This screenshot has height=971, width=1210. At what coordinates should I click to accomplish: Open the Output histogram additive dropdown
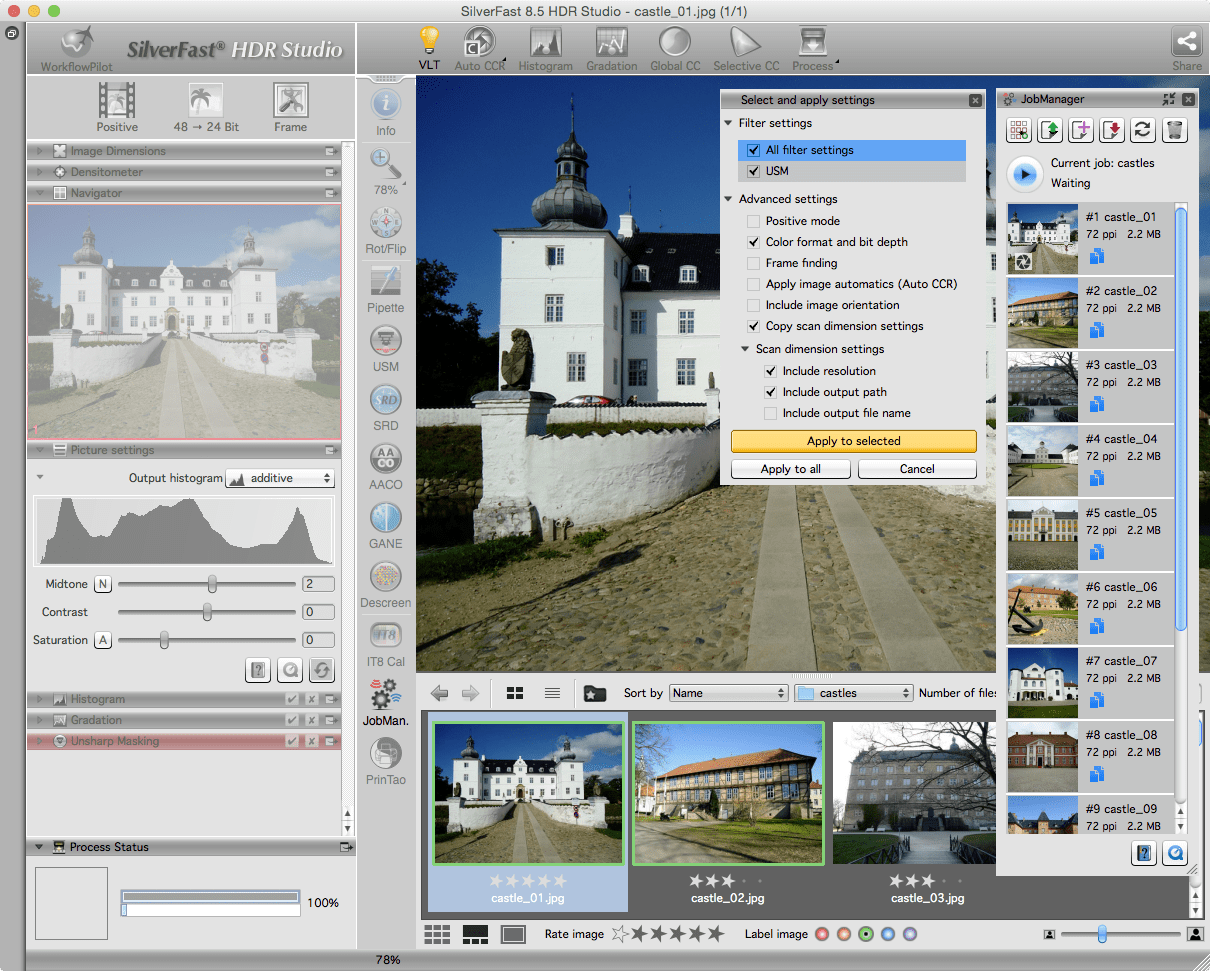click(x=279, y=479)
